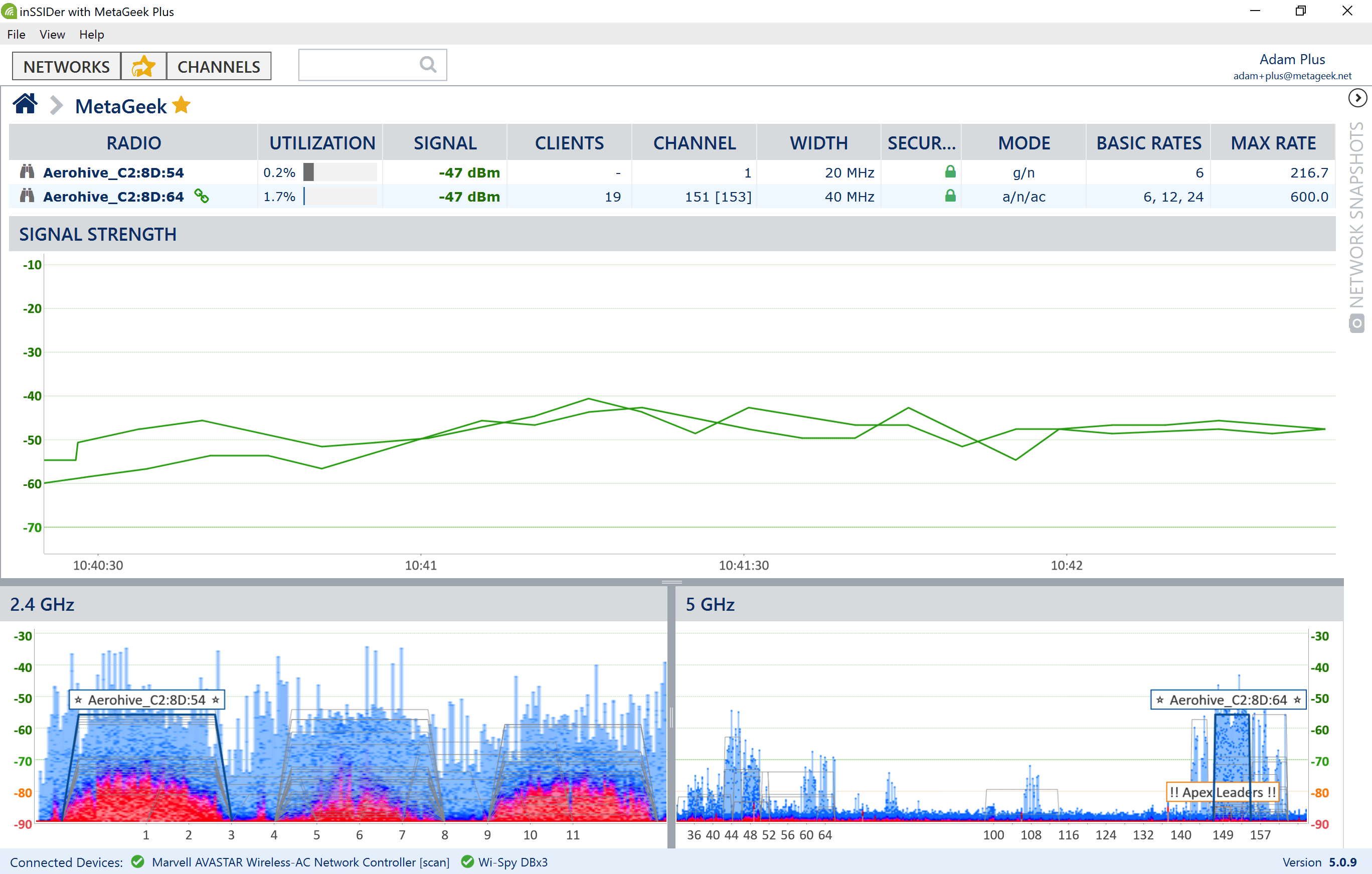Click the Adam Plus account link
This screenshot has height=874, width=1372.
pos(1292,59)
